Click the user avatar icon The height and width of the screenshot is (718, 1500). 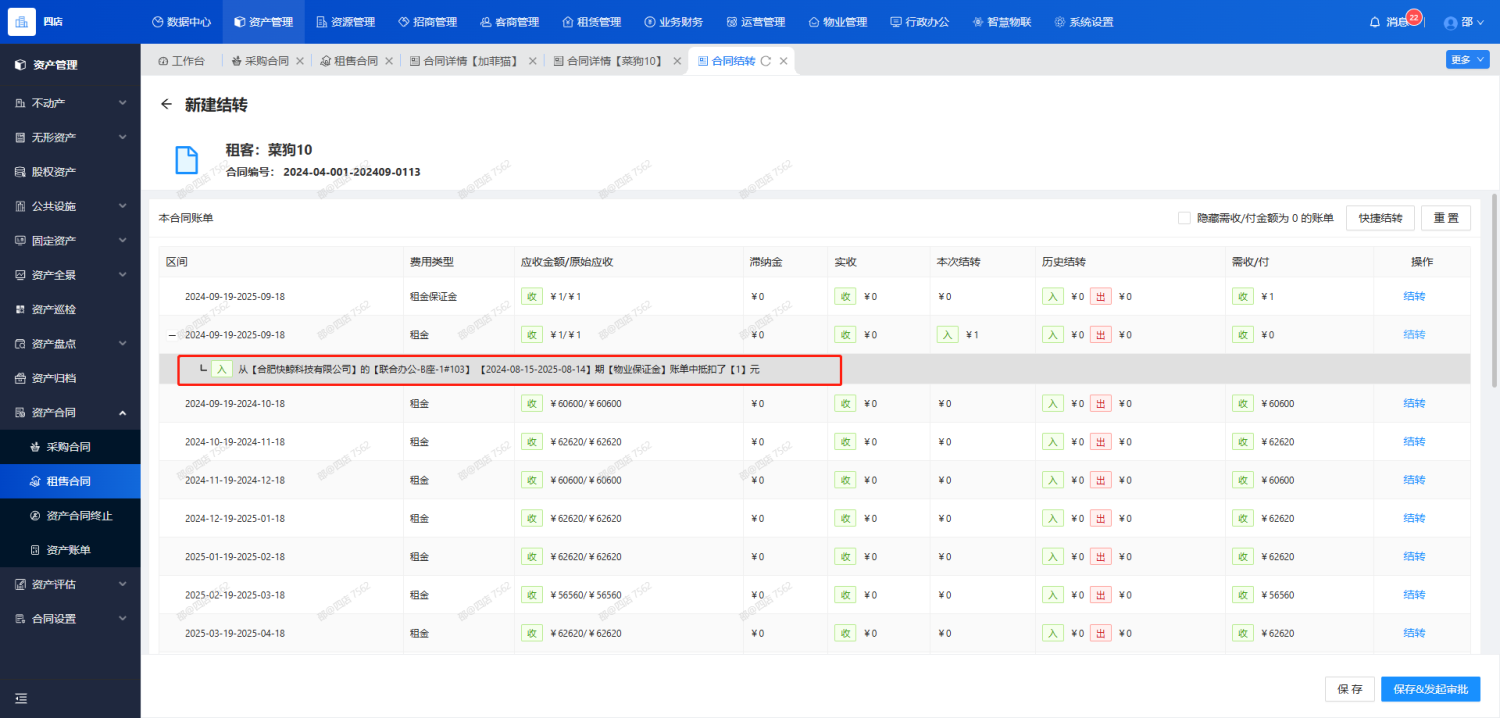[1451, 22]
